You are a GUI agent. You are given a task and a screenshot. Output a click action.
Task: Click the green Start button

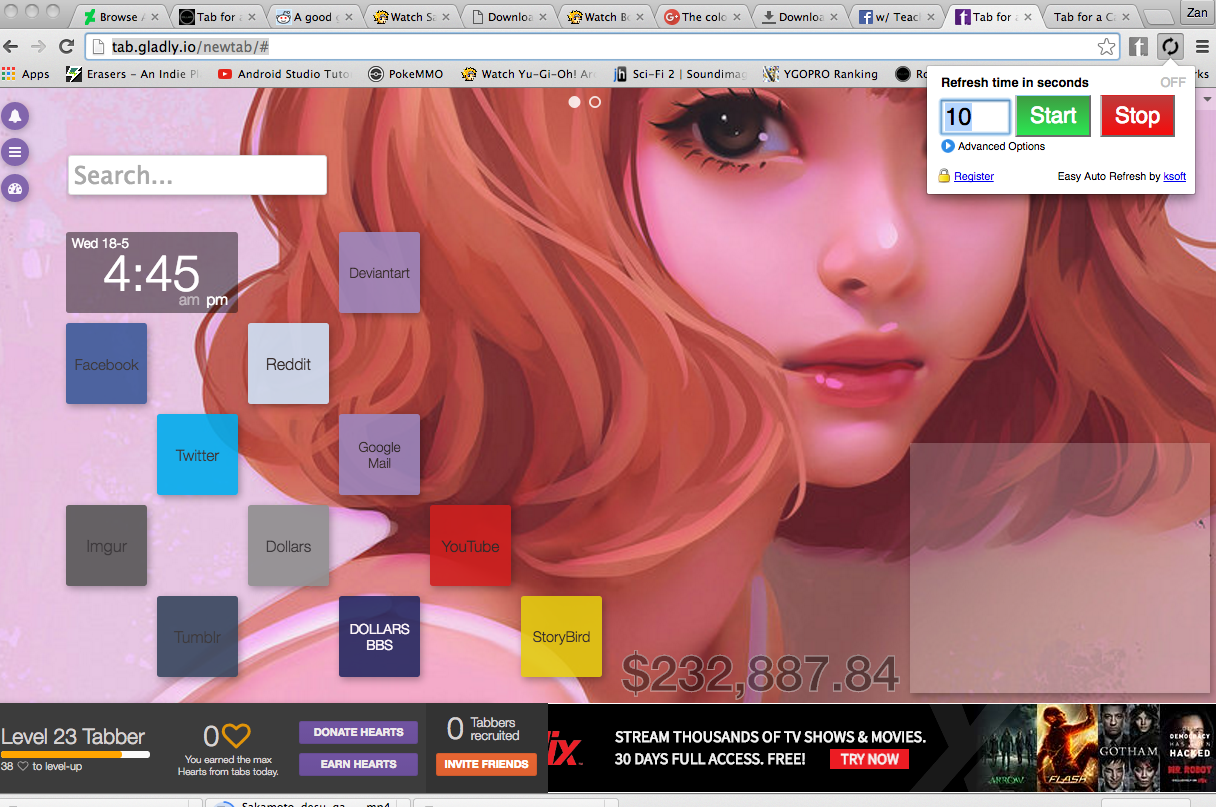(1053, 116)
